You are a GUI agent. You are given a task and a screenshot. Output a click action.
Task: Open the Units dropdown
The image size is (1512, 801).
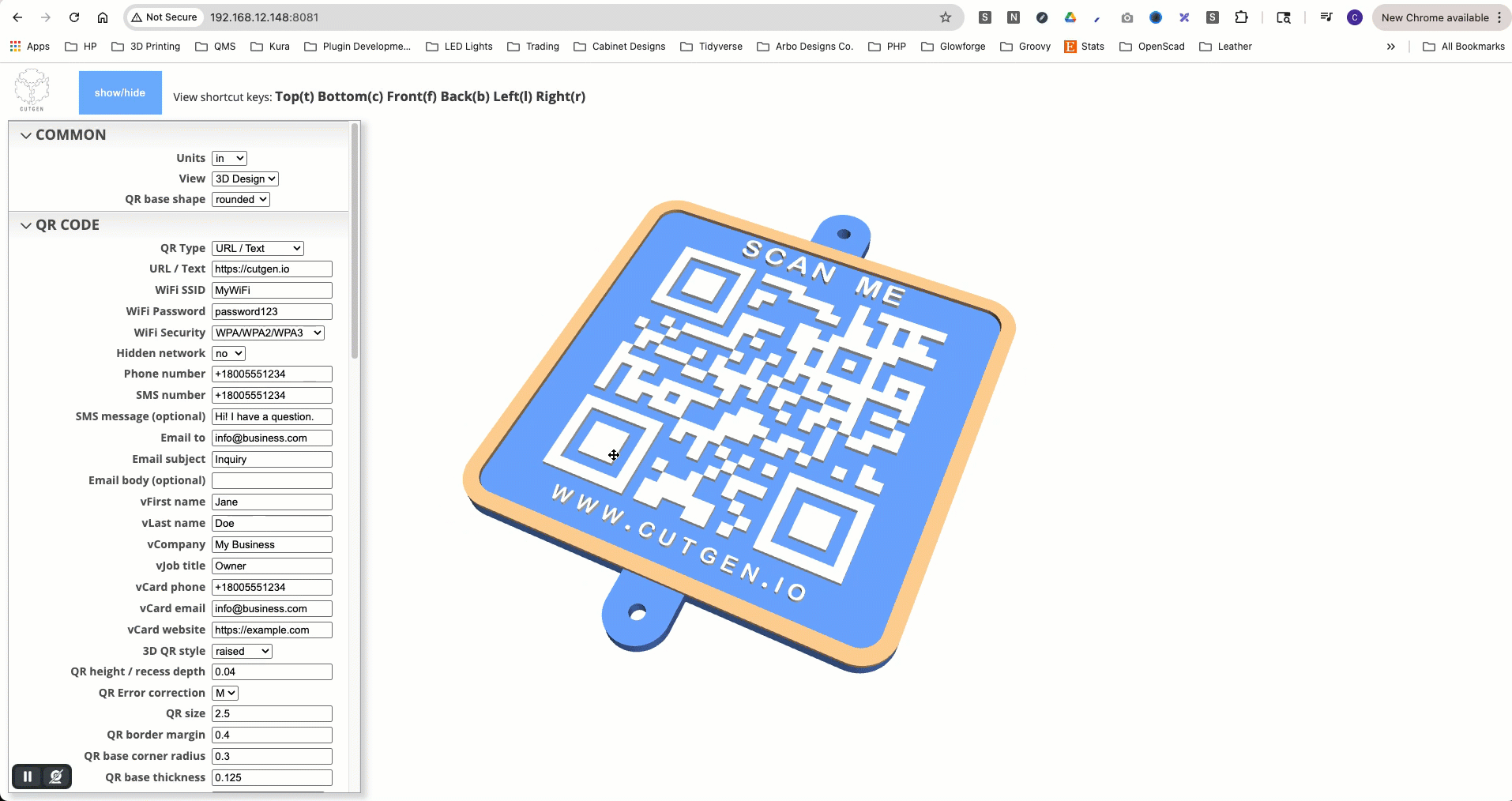coord(230,158)
